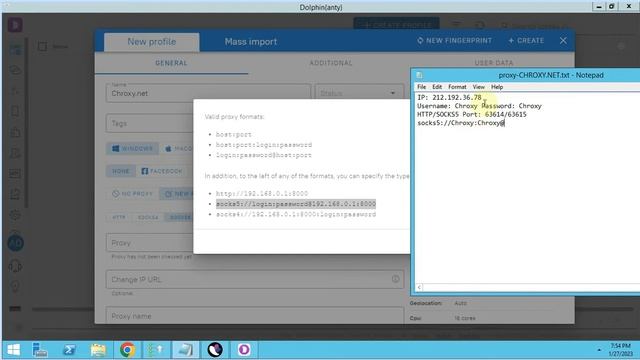Open Google Chrome from the taskbar
The width and height of the screenshot is (640, 360).
pos(127,350)
